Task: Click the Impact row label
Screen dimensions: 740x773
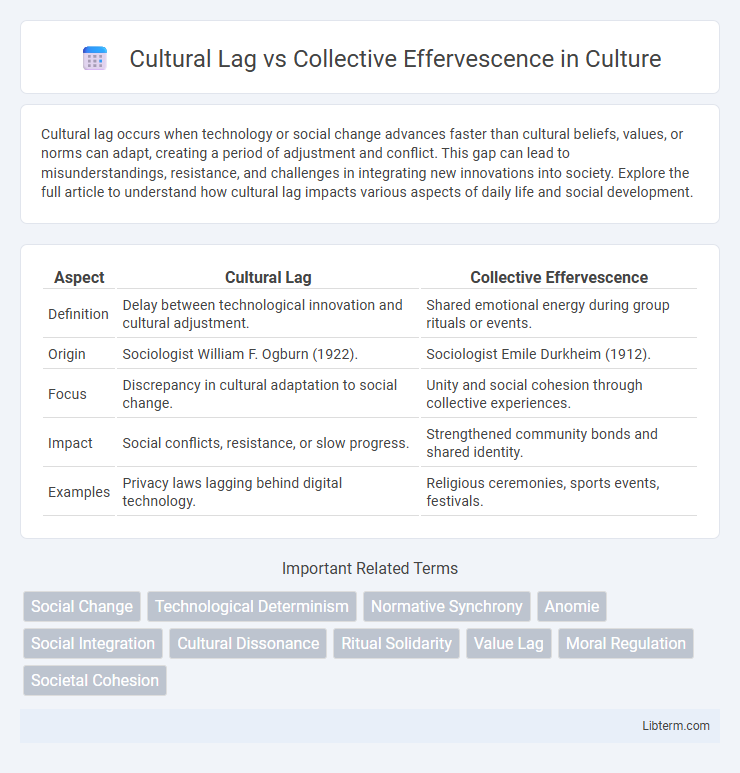Action: point(79,443)
